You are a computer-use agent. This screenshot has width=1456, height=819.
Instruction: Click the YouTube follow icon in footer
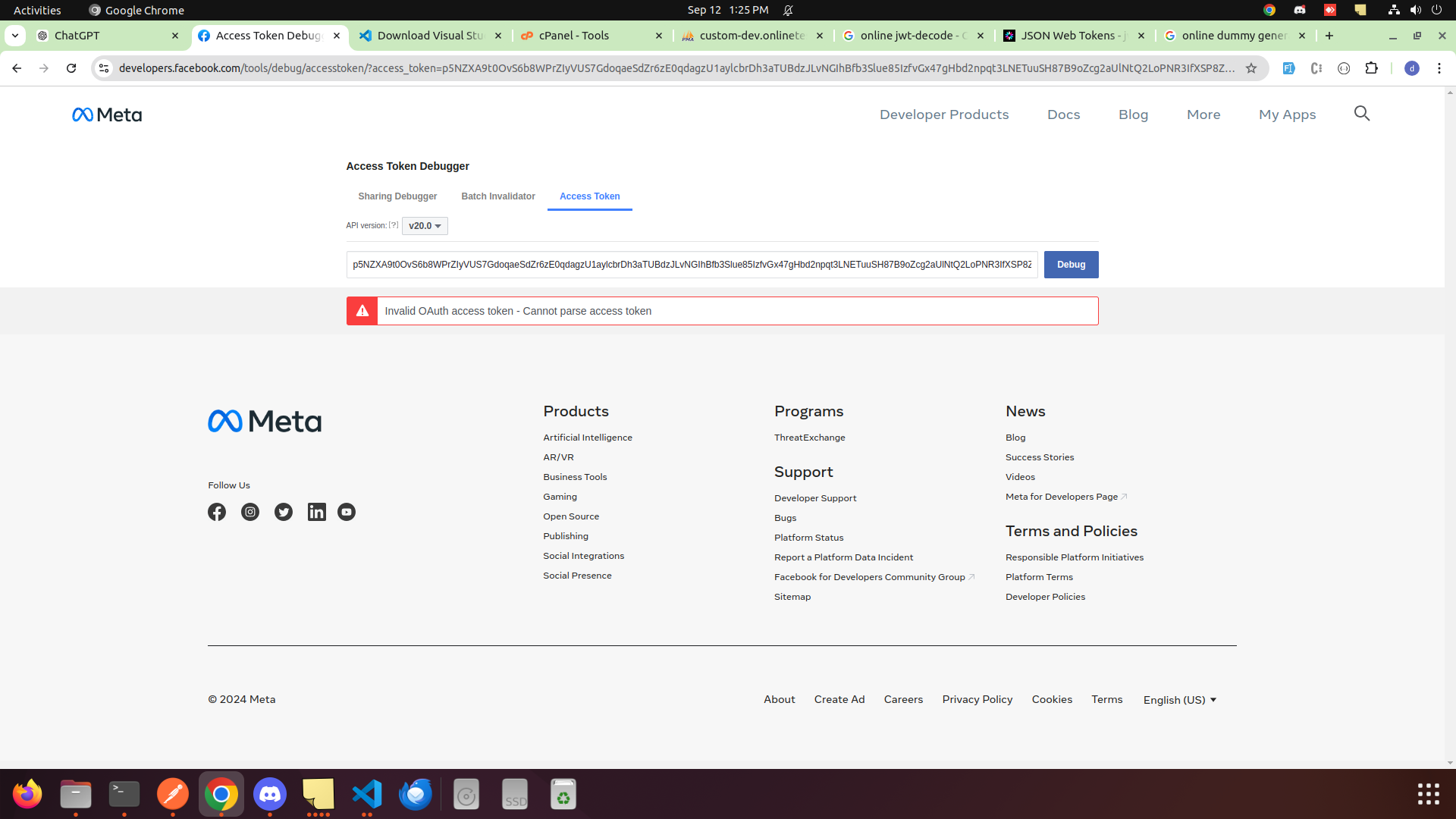tap(347, 512)
